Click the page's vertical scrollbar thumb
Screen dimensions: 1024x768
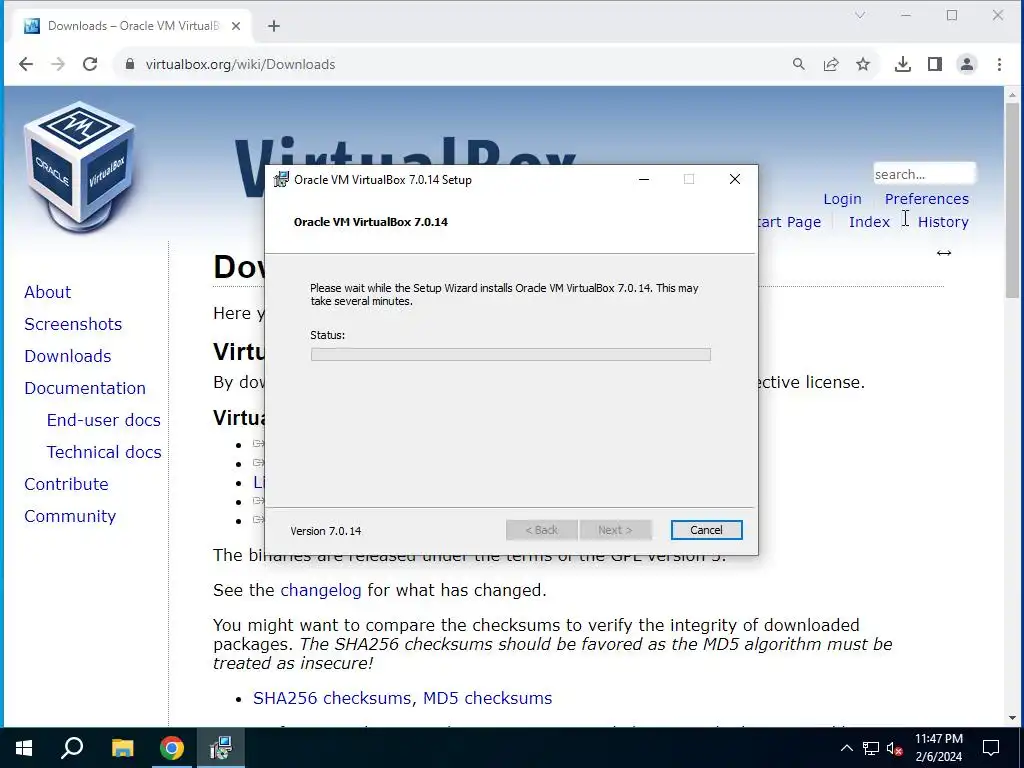1013,199
